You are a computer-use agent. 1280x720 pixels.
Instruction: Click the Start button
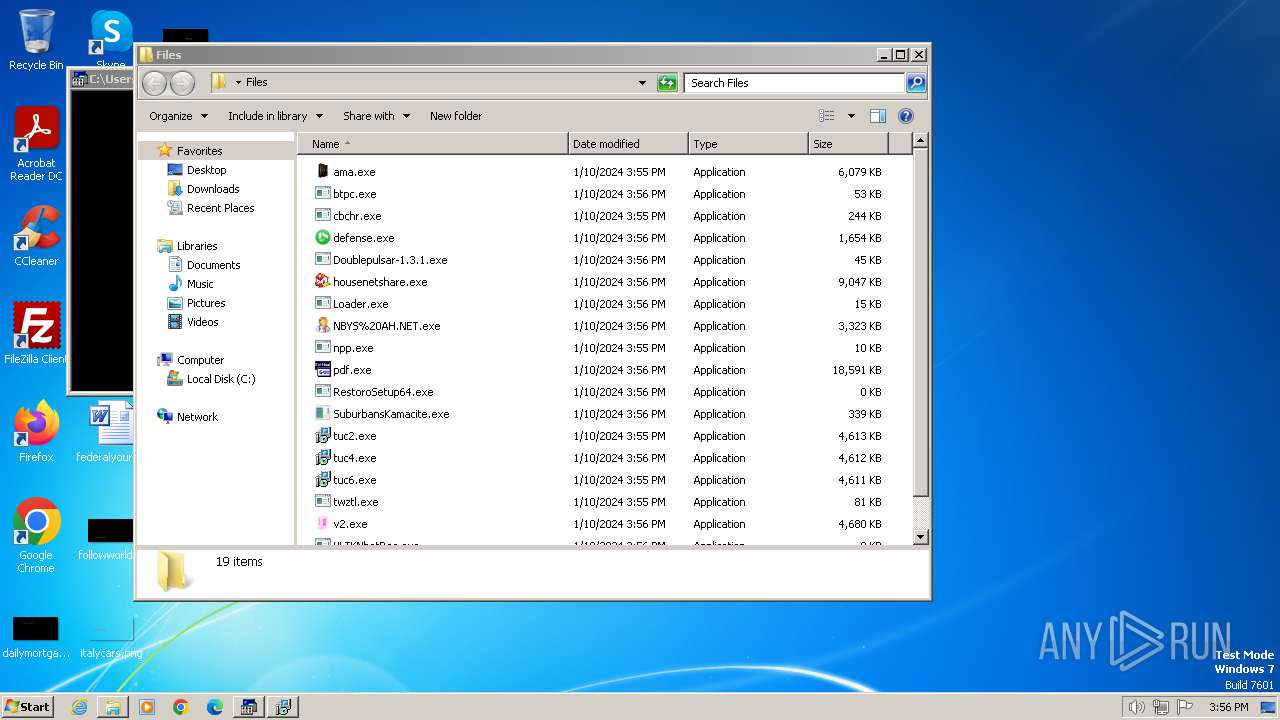point(28,707)
